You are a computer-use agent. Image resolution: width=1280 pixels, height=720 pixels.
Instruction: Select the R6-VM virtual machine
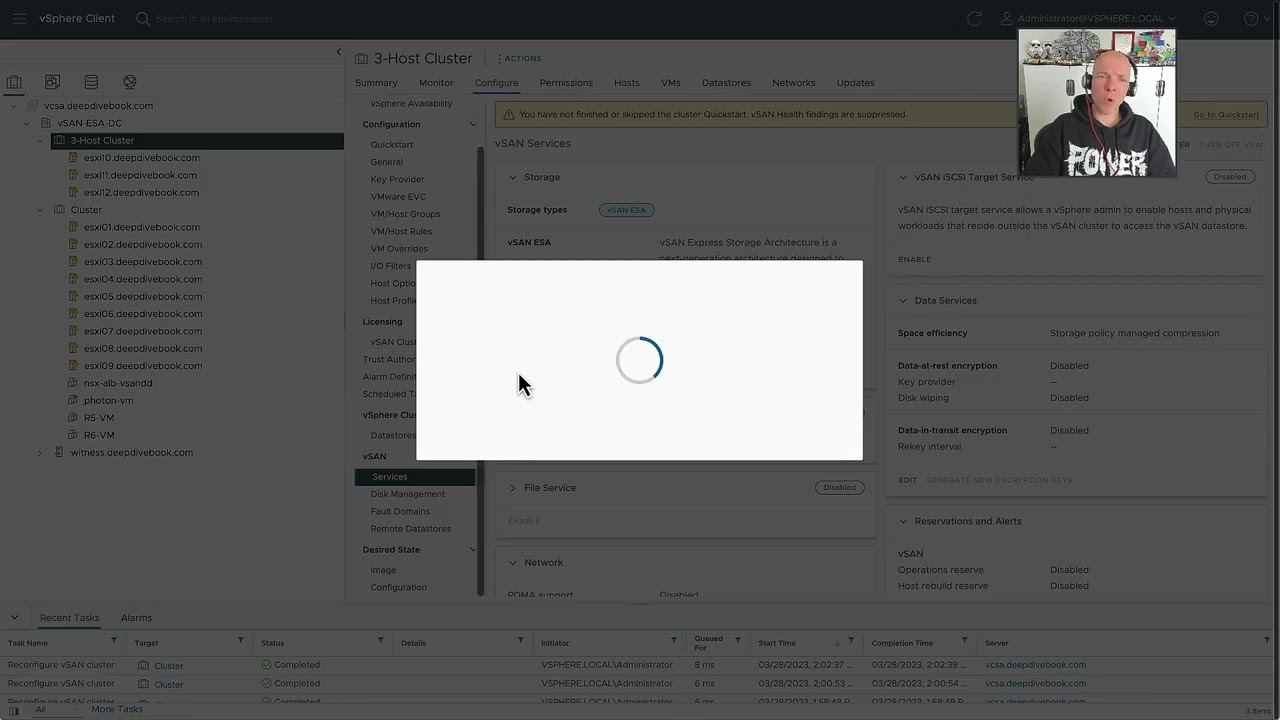(x=99, y=435)
